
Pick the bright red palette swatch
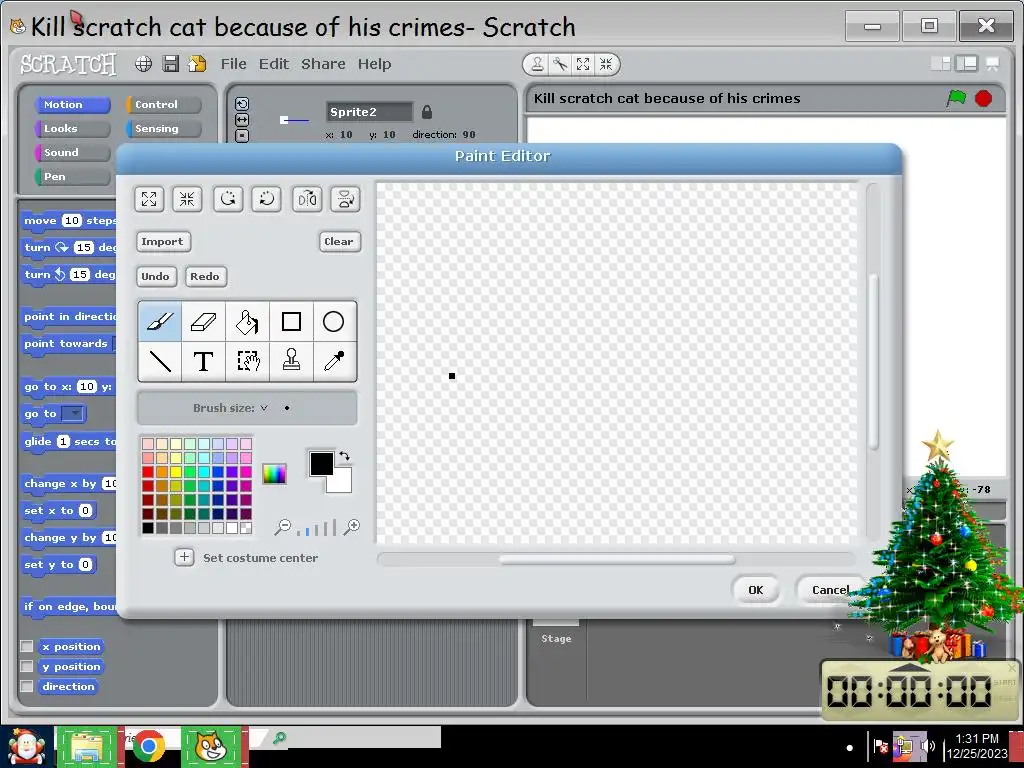pos(148,472)
